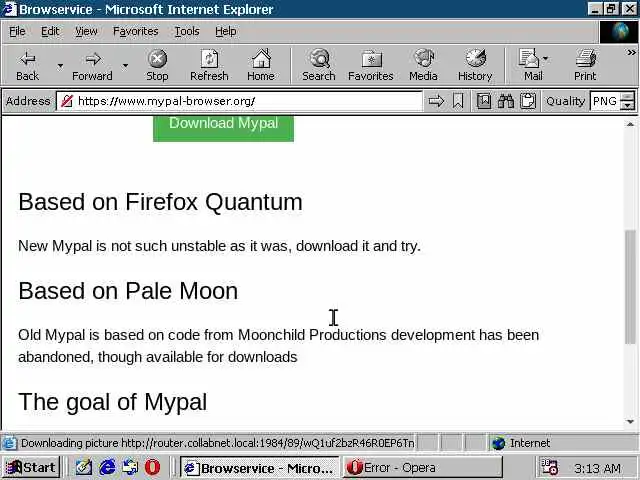Click the "Old Mypal is based on code" paragraph

pyautogui.click(x=279, y=346)
